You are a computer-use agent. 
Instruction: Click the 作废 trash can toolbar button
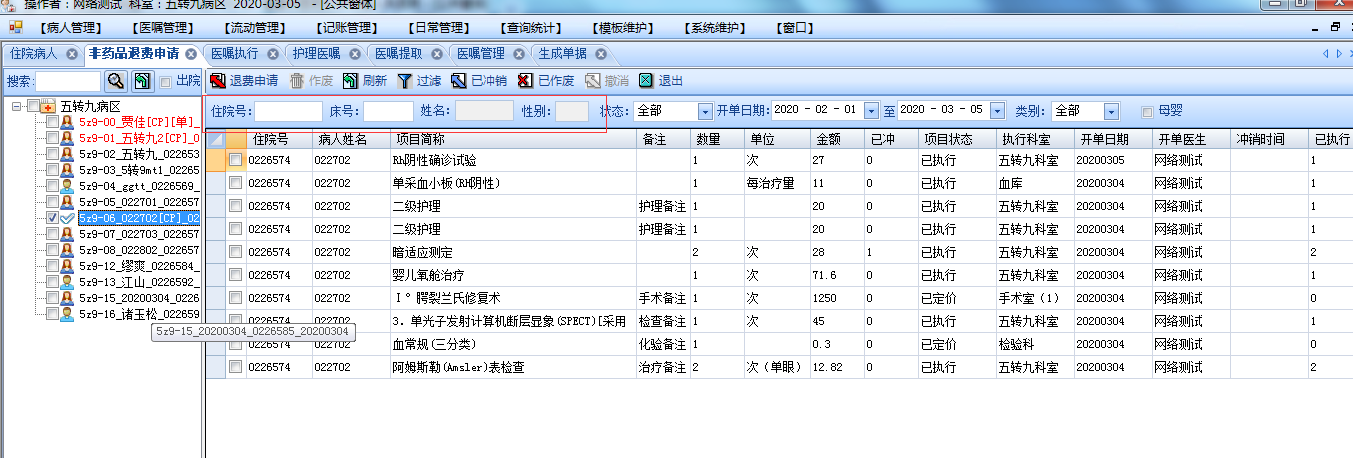pyautogui.click(x=311, y=81)
